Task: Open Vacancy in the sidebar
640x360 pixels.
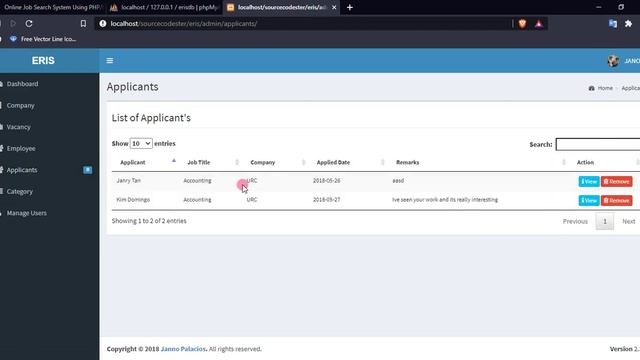Action: point(18,127)
